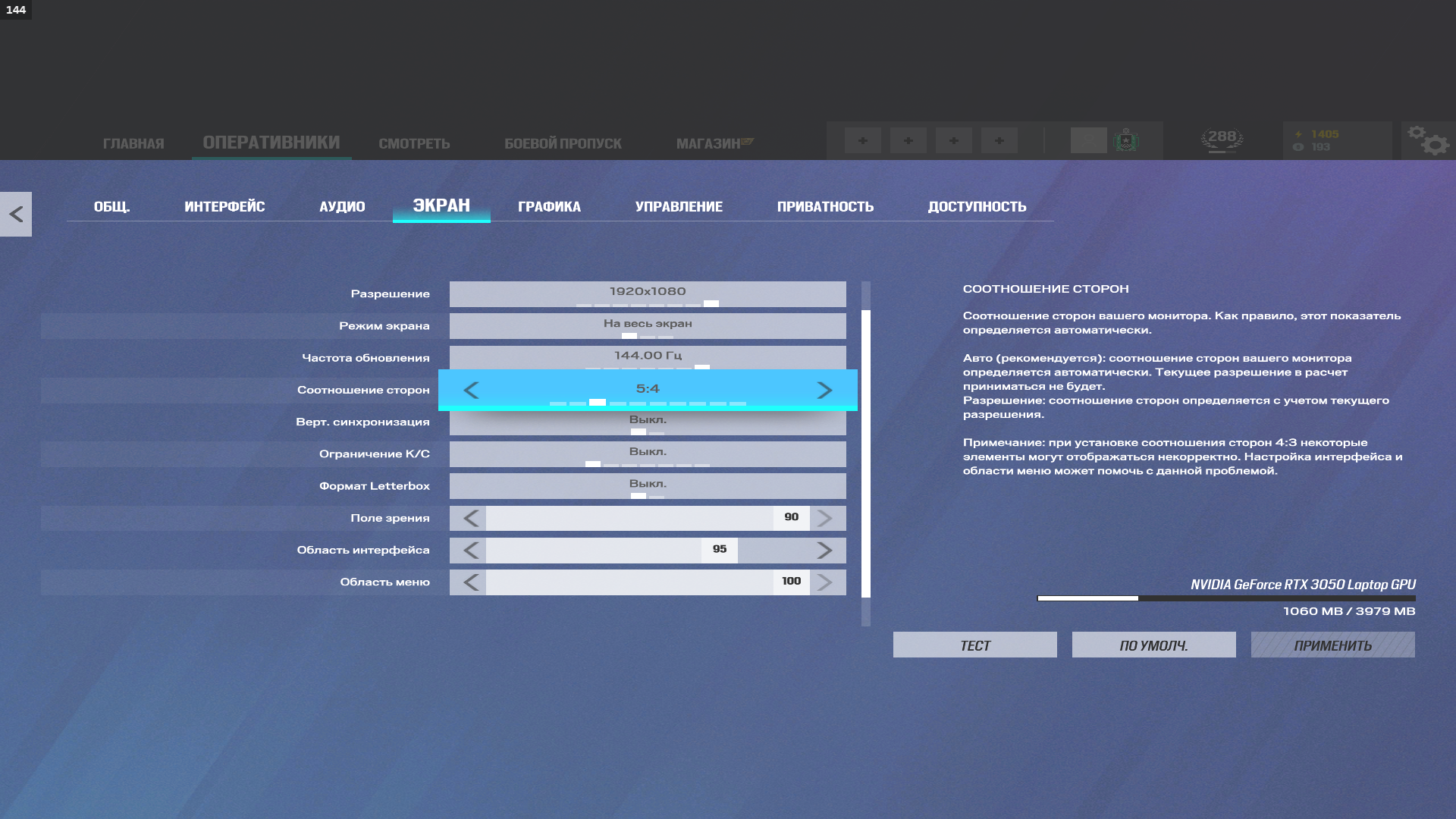This screenshot has height=819, width=1456.
Task: Click the Формат Letterbox row label
Action: coord(375,486)
